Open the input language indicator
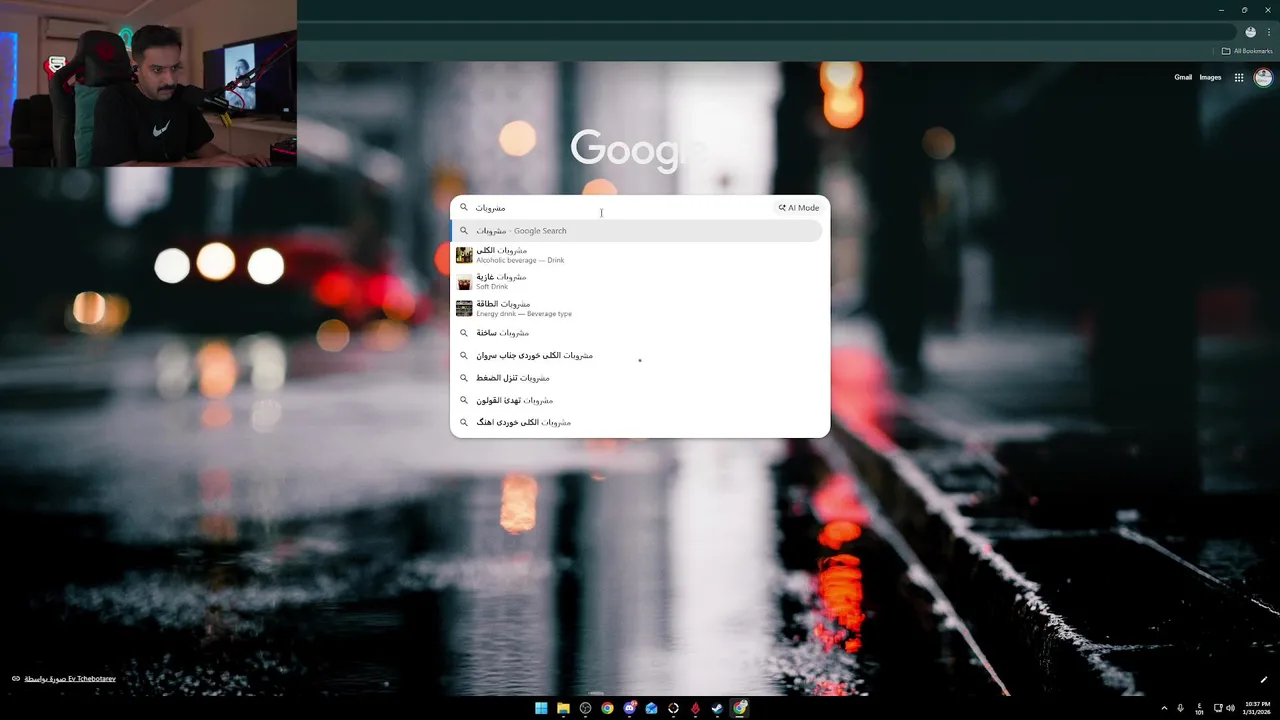The image size is (1280, 720). (1199, 709)
